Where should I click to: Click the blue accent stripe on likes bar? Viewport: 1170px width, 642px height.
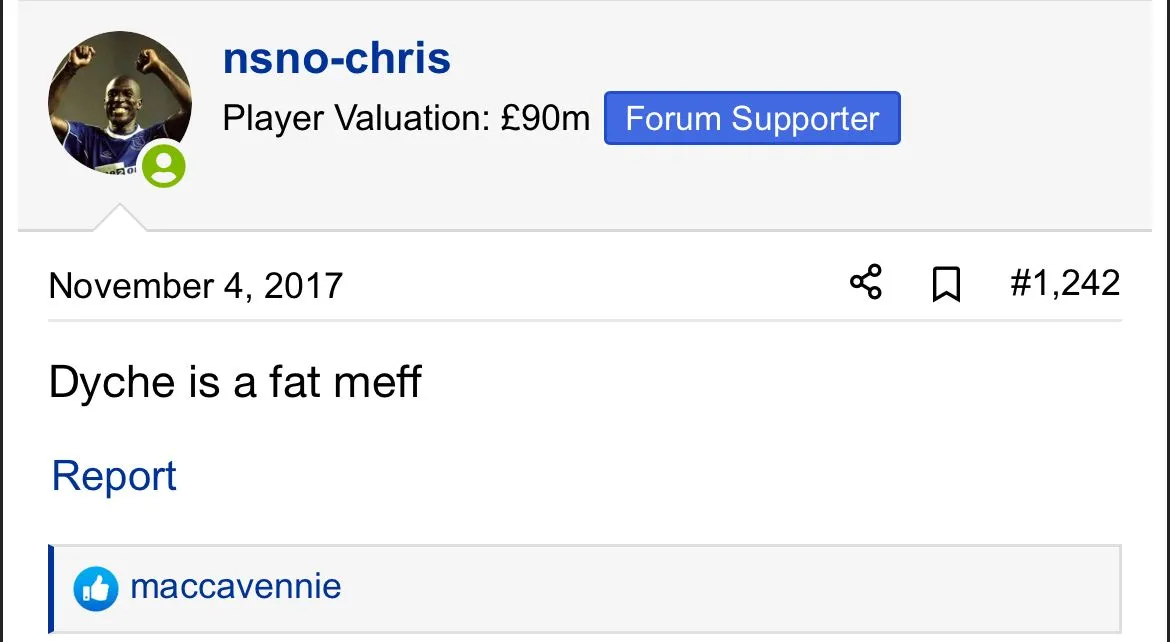point(51,588)
